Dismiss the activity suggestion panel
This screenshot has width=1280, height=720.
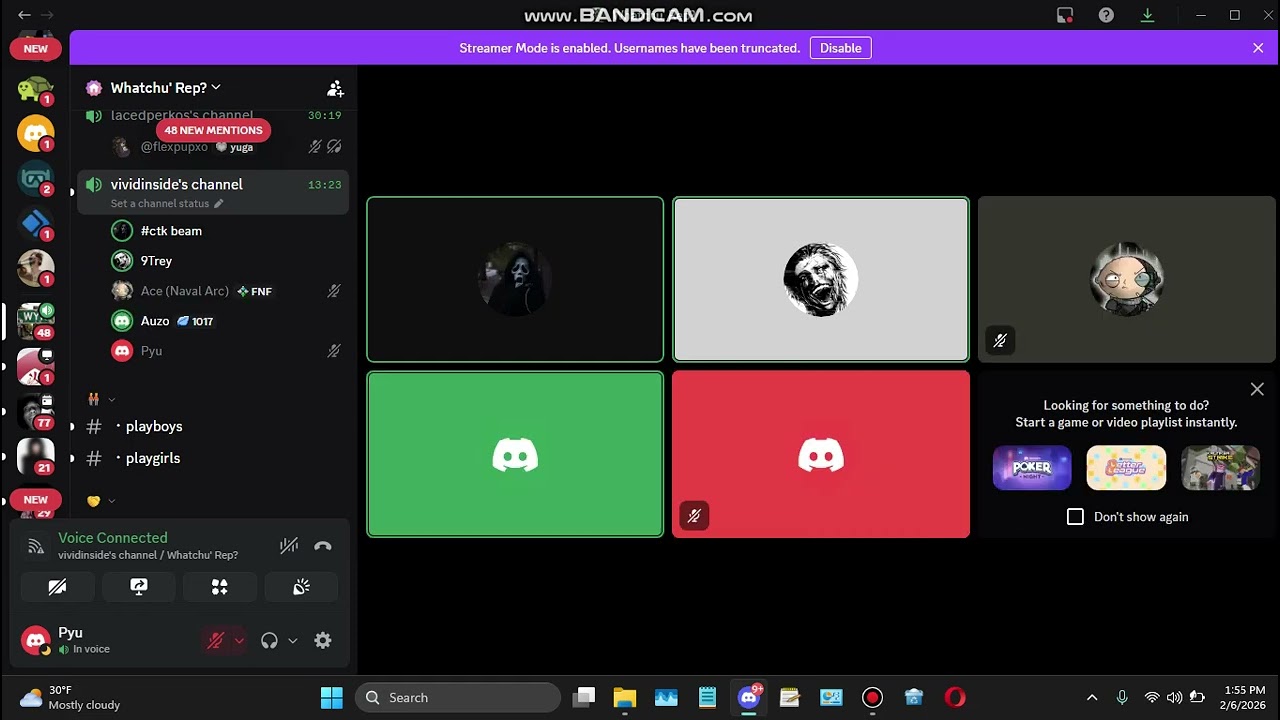click(x=1257, y=389)
